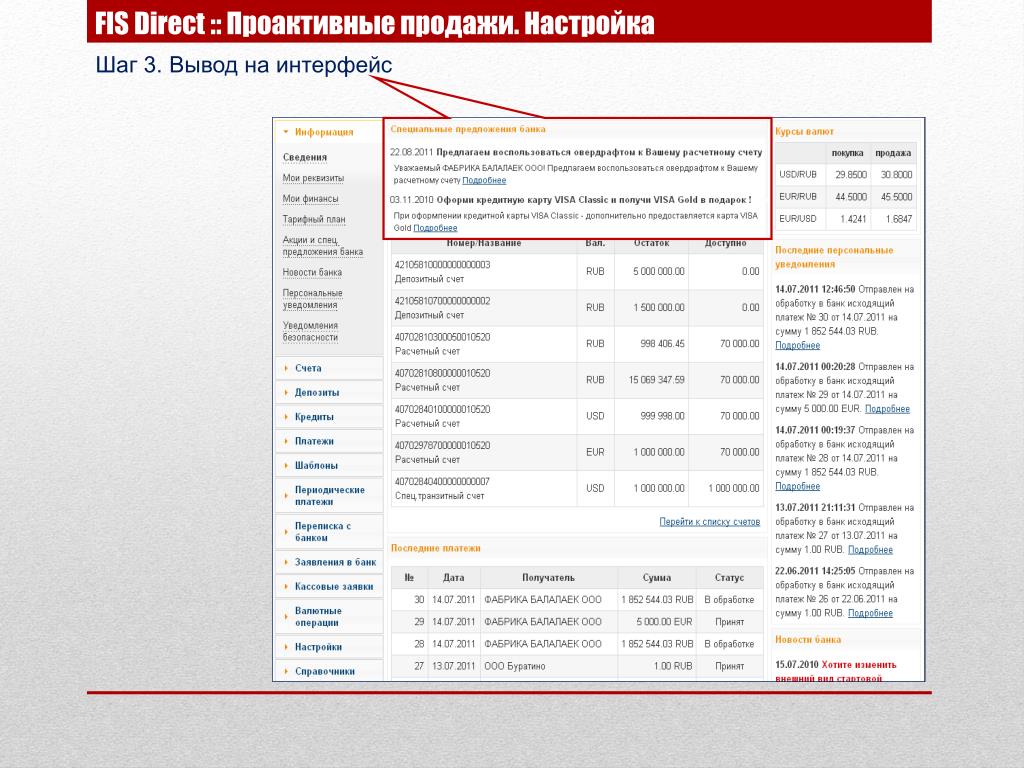The height and width of the screenshot is (768, 1024).
Task: Open the Справочники menu section
Action: pyautogui.click(x=325, y=671)
